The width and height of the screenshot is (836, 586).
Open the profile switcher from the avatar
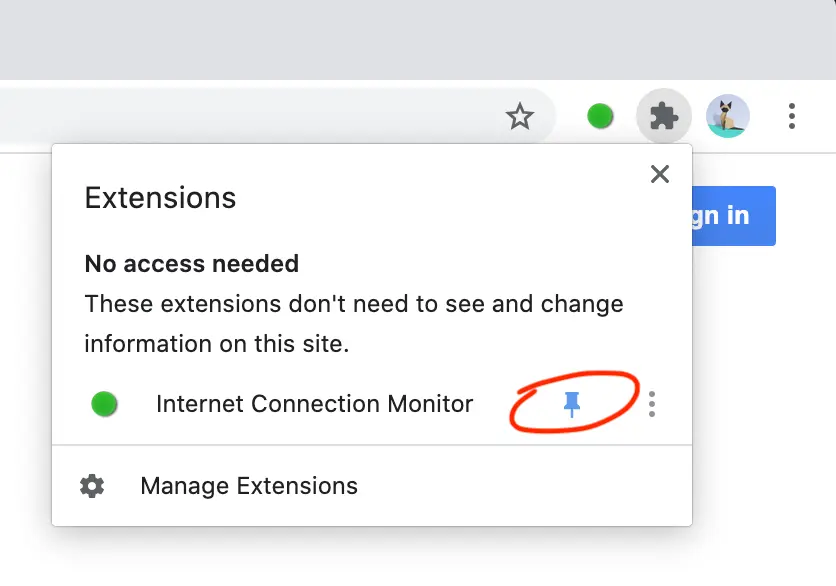727,116
